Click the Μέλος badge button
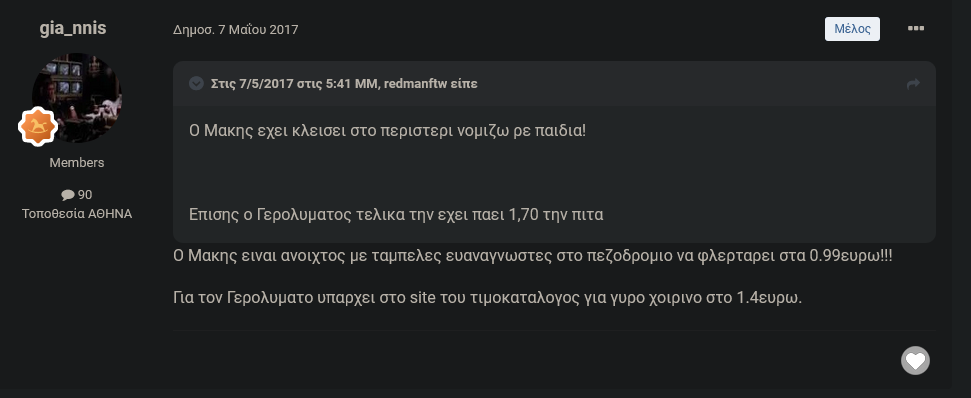 pyautogui.click(x=852, y=28)
